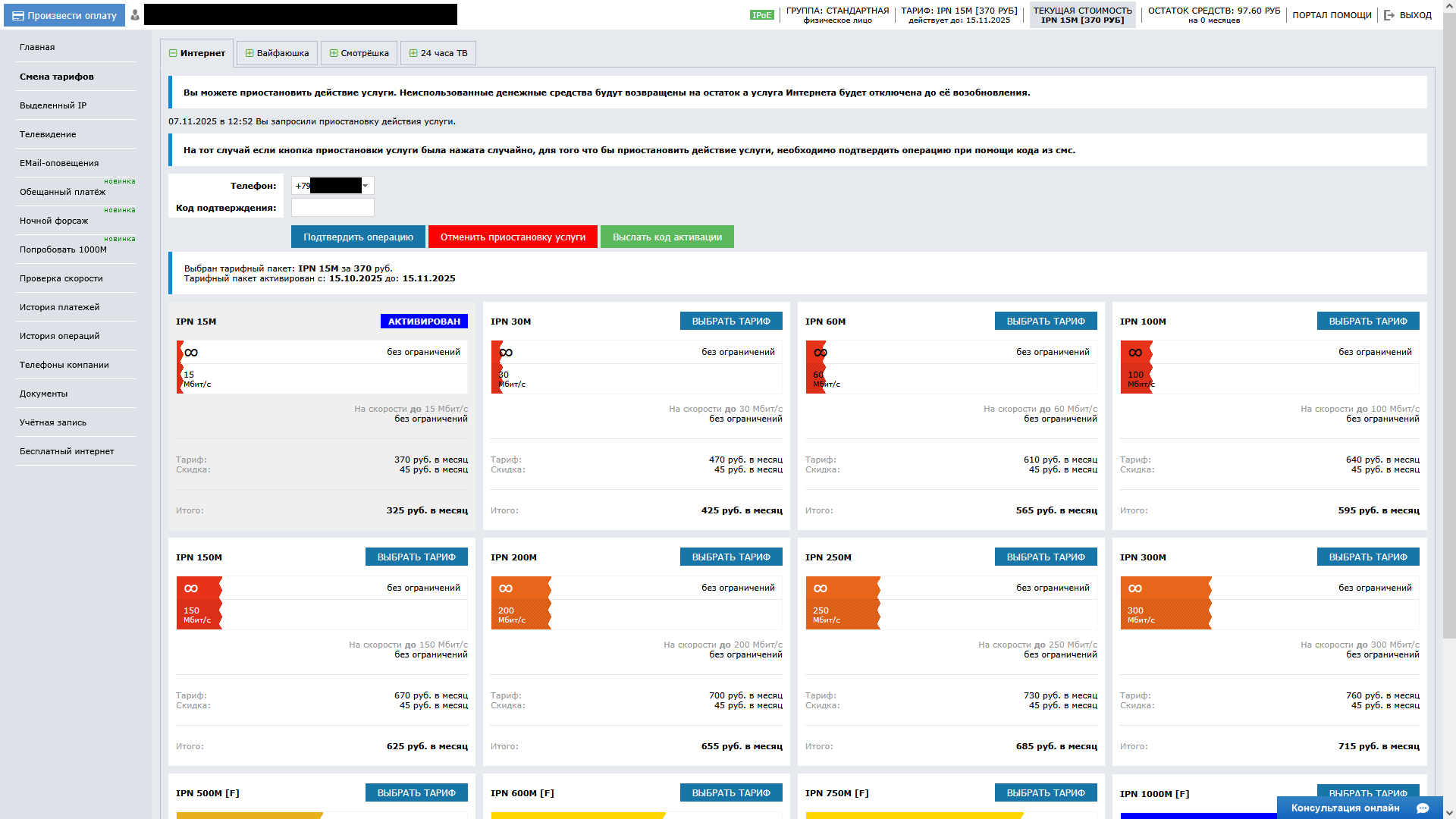Click the credit card payment icon
Image resolution: width=1456 pixels, height=819 pixels.
[18, 15]
